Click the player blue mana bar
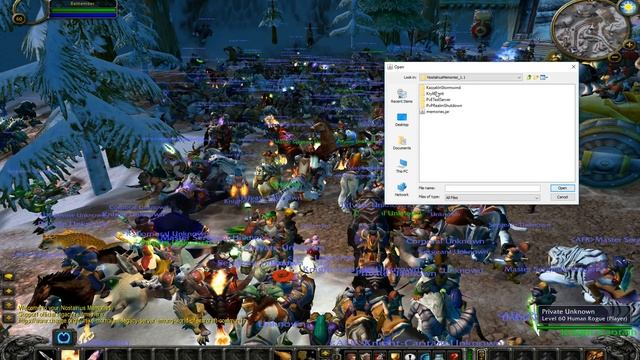This screenshot has width=640, height=360. coord(83,15)
